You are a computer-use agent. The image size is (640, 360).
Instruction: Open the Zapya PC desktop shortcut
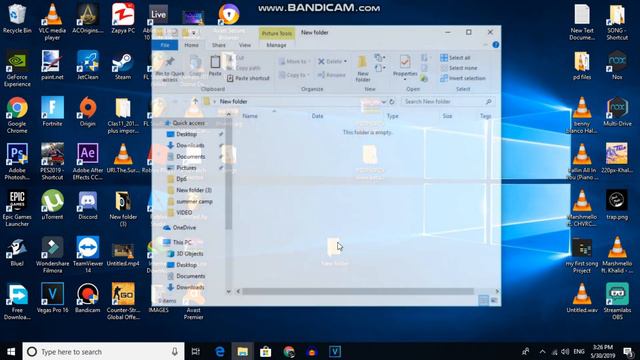(123, 19)
